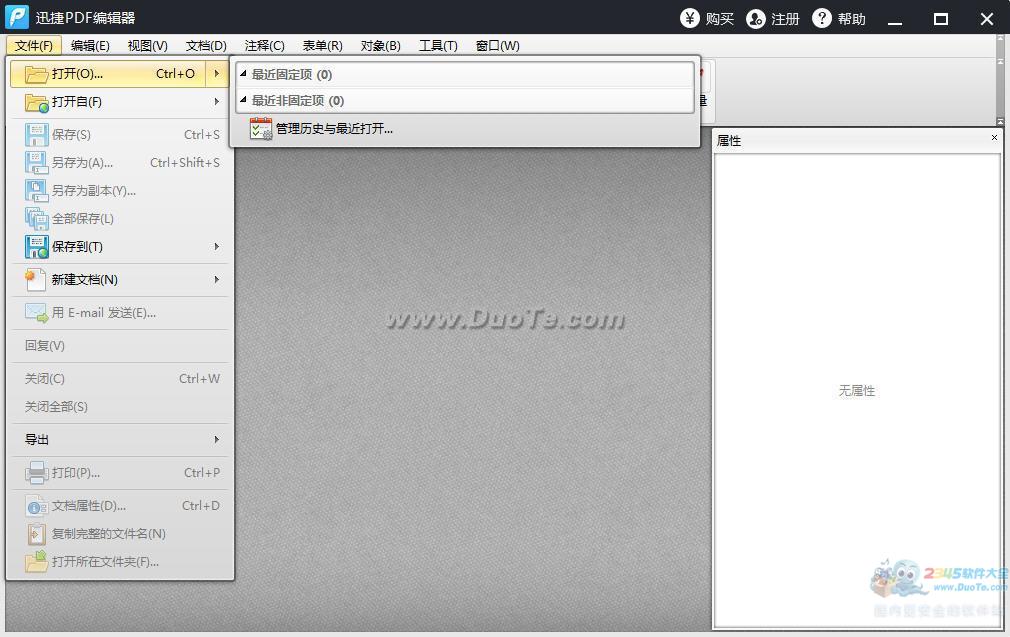Image resolution: width=1010 pixels, height=637 pixels.
Task: Click the envelope icon beside 用 E-mail 发送
Action: pyautogui.click(x=36, y=313)
